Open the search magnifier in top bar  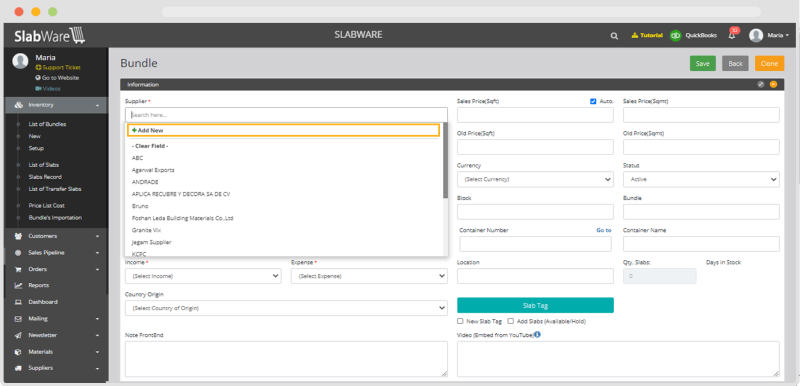point(614,36)
